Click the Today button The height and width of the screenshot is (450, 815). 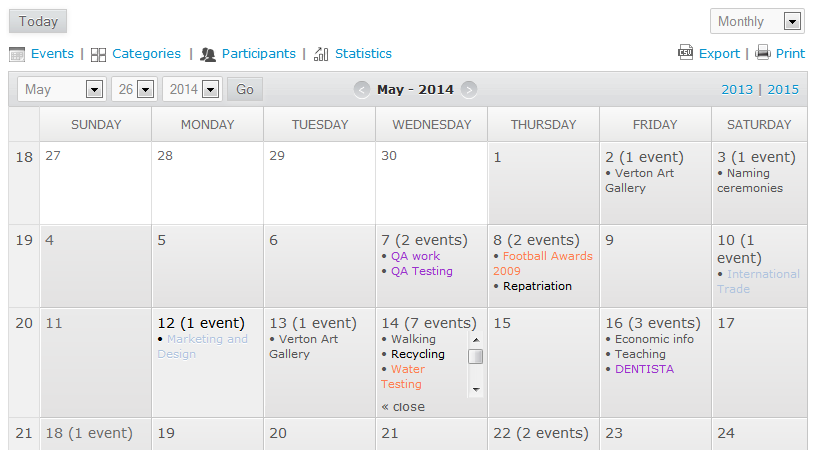[38, 21]
